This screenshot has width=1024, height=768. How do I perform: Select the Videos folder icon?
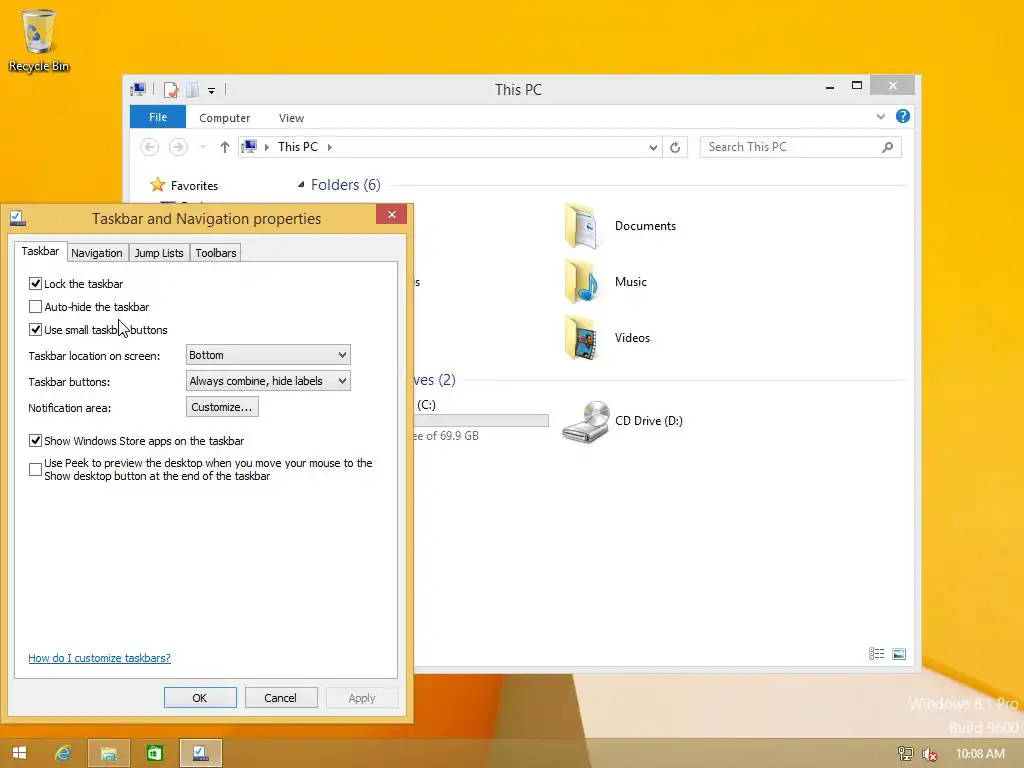coord(581,338)
